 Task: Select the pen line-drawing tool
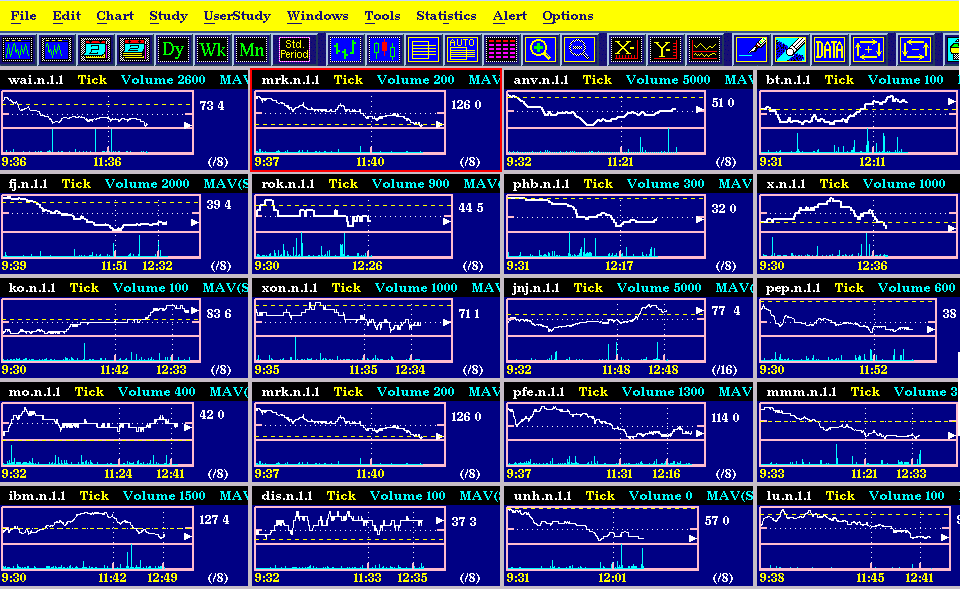click(x=751, y=50)
